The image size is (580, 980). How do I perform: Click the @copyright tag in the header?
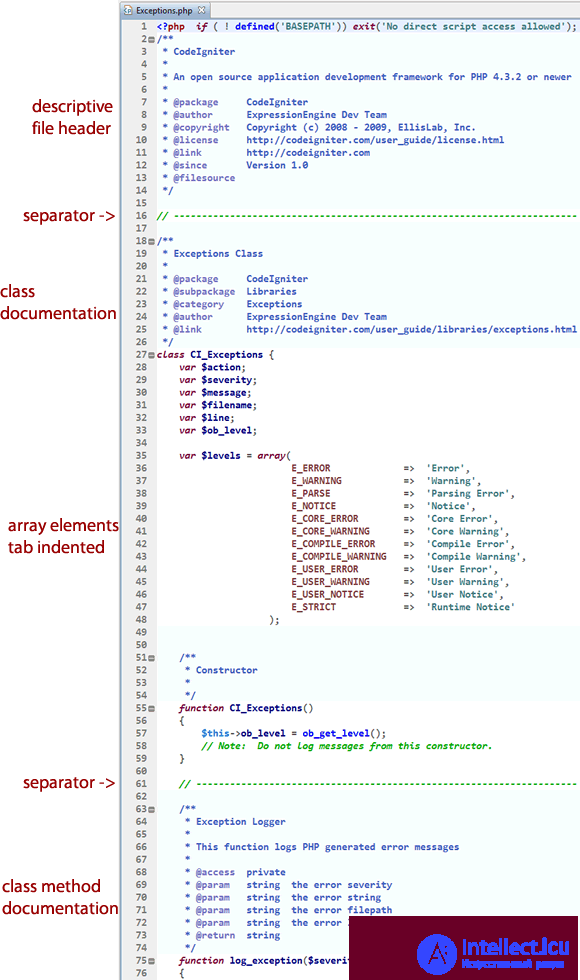[x=201, y=128]
